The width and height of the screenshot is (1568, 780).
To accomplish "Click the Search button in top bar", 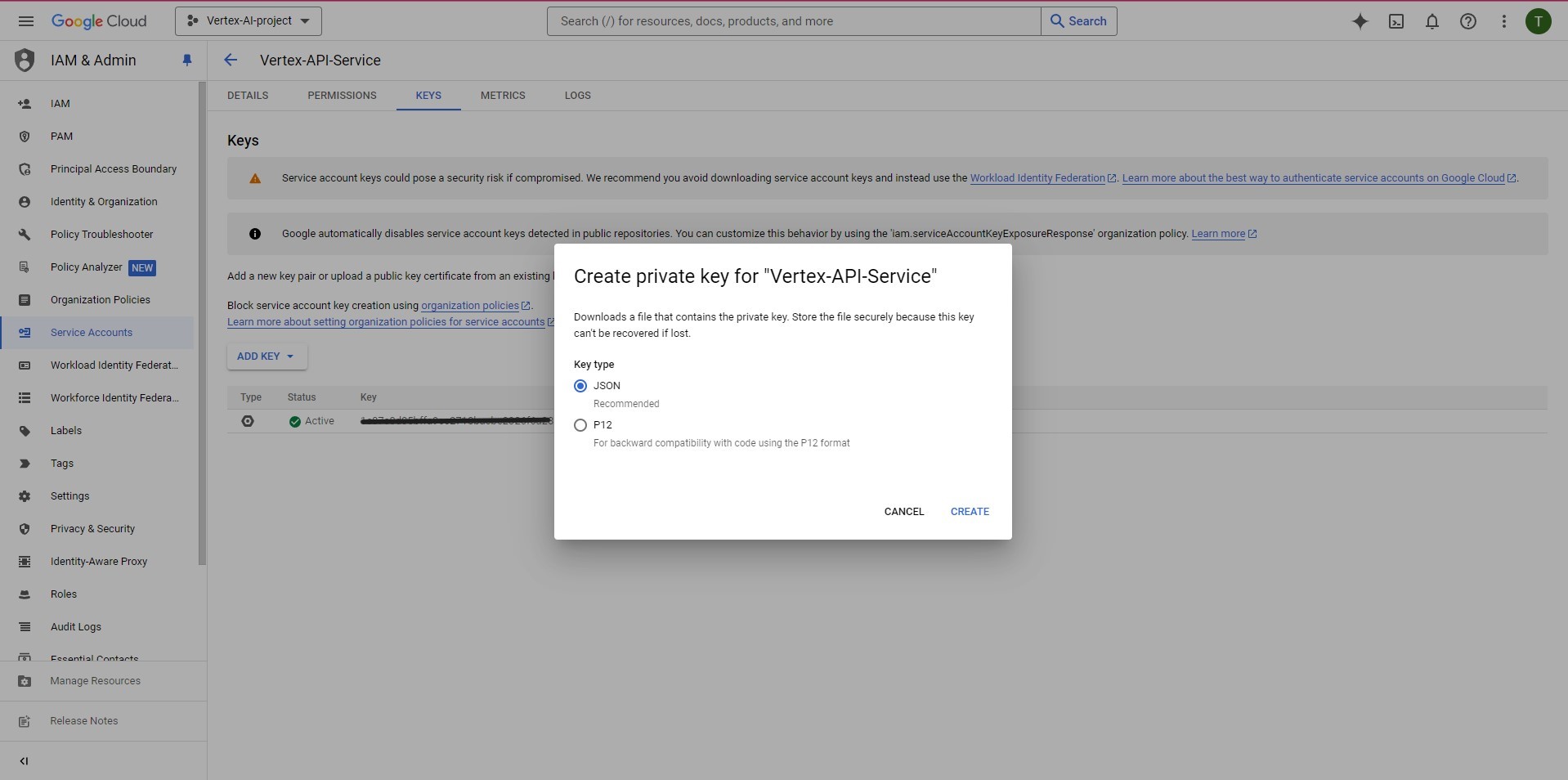I will click(1079, 21).
